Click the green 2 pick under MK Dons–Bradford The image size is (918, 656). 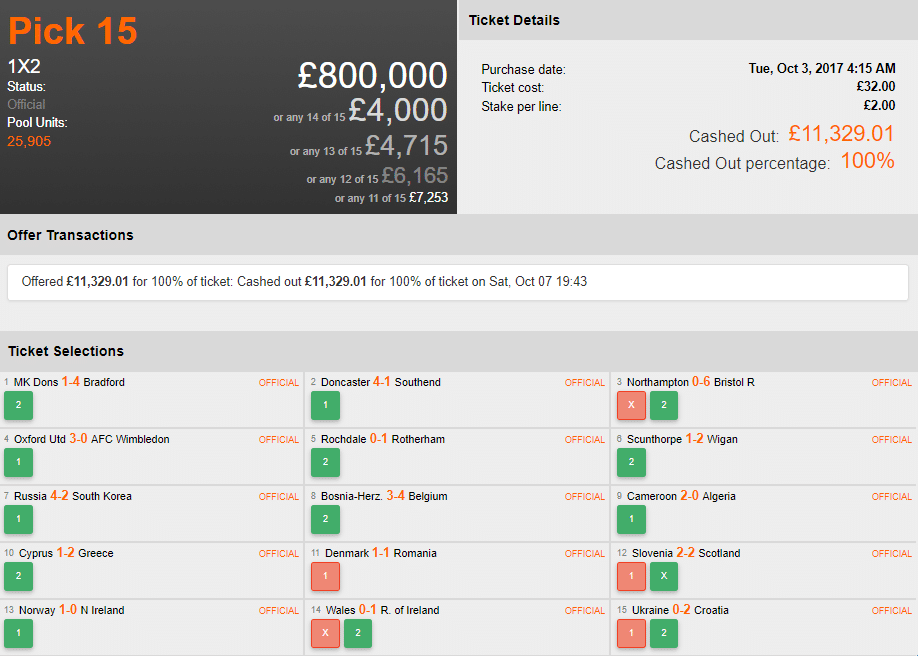(x=18, y=405)
